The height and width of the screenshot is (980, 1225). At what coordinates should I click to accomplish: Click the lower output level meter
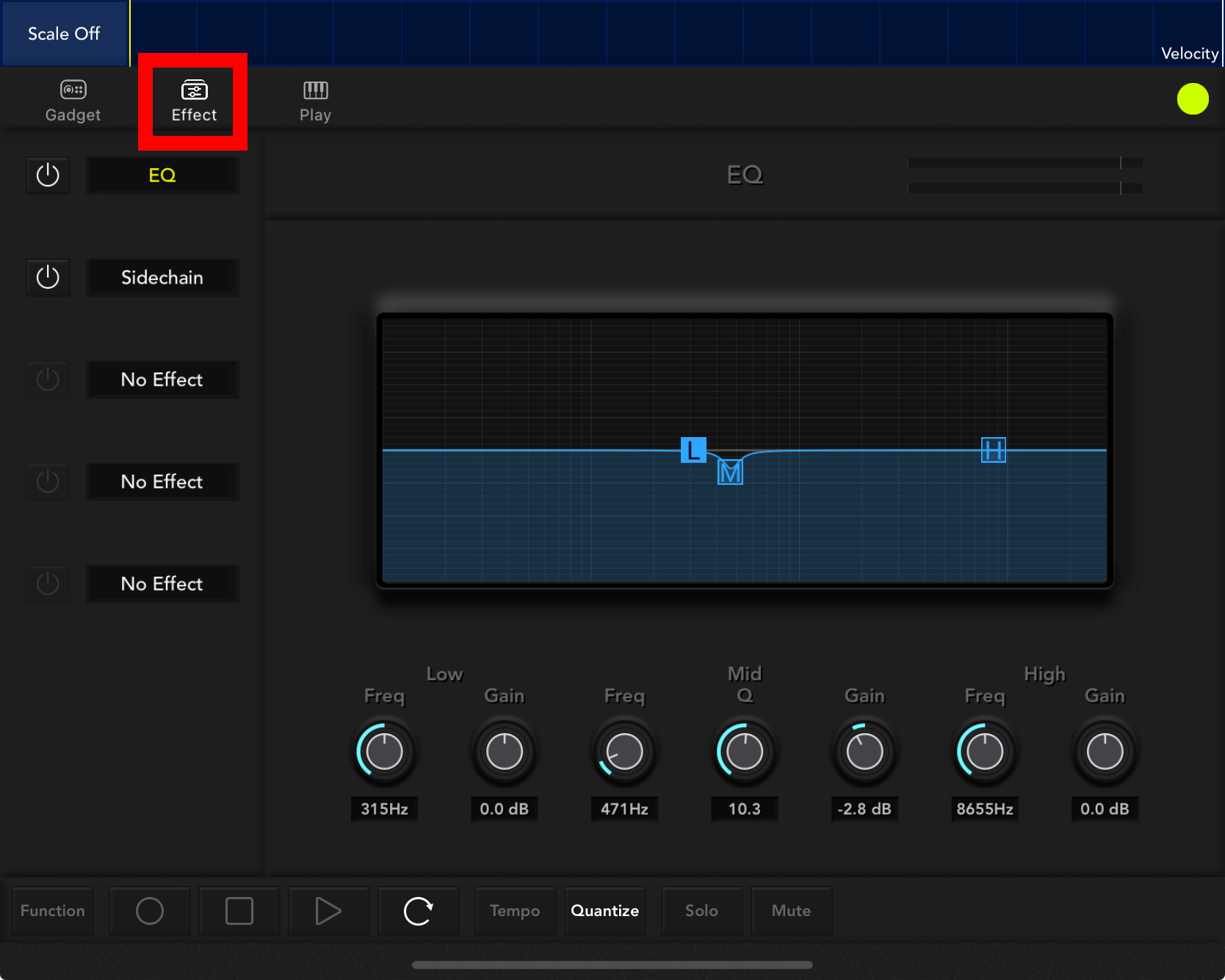coord(1025,188)
